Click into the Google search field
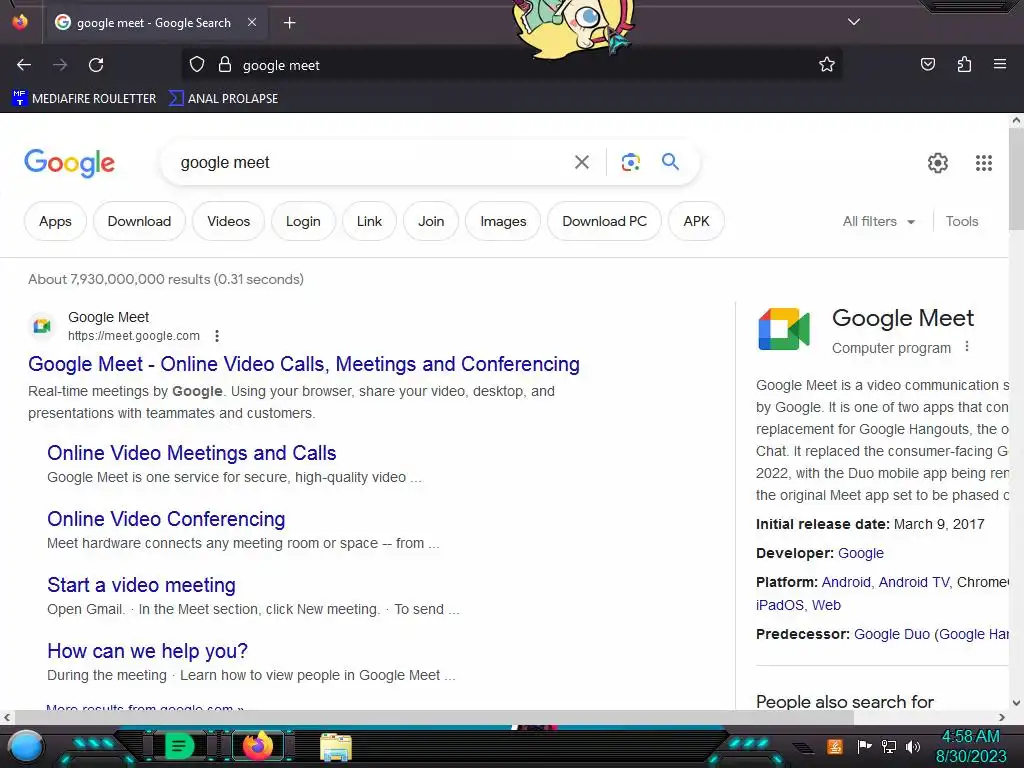This screenshot has height=768, width=1024. (x=372, y=162)
